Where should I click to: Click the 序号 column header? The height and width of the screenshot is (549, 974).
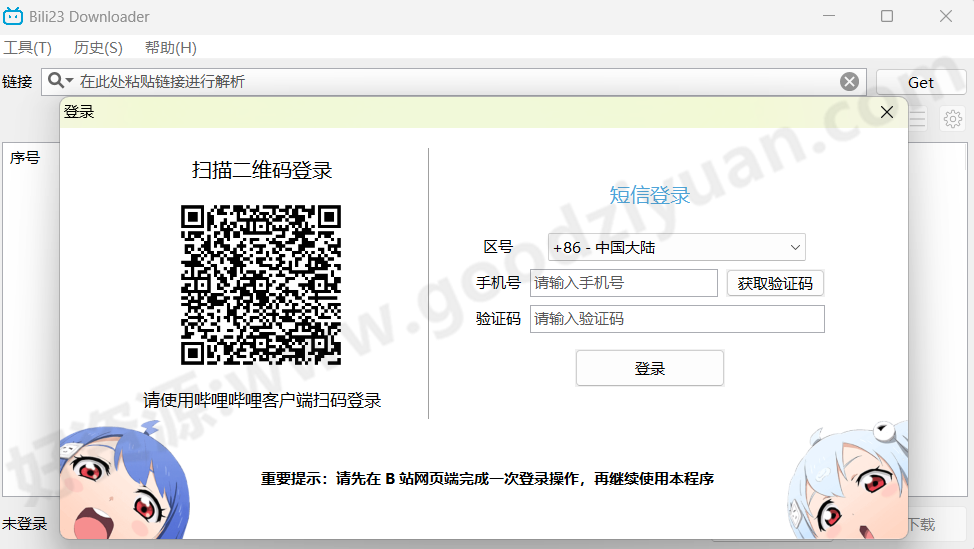pyautogui.click(x=25, y=158)
